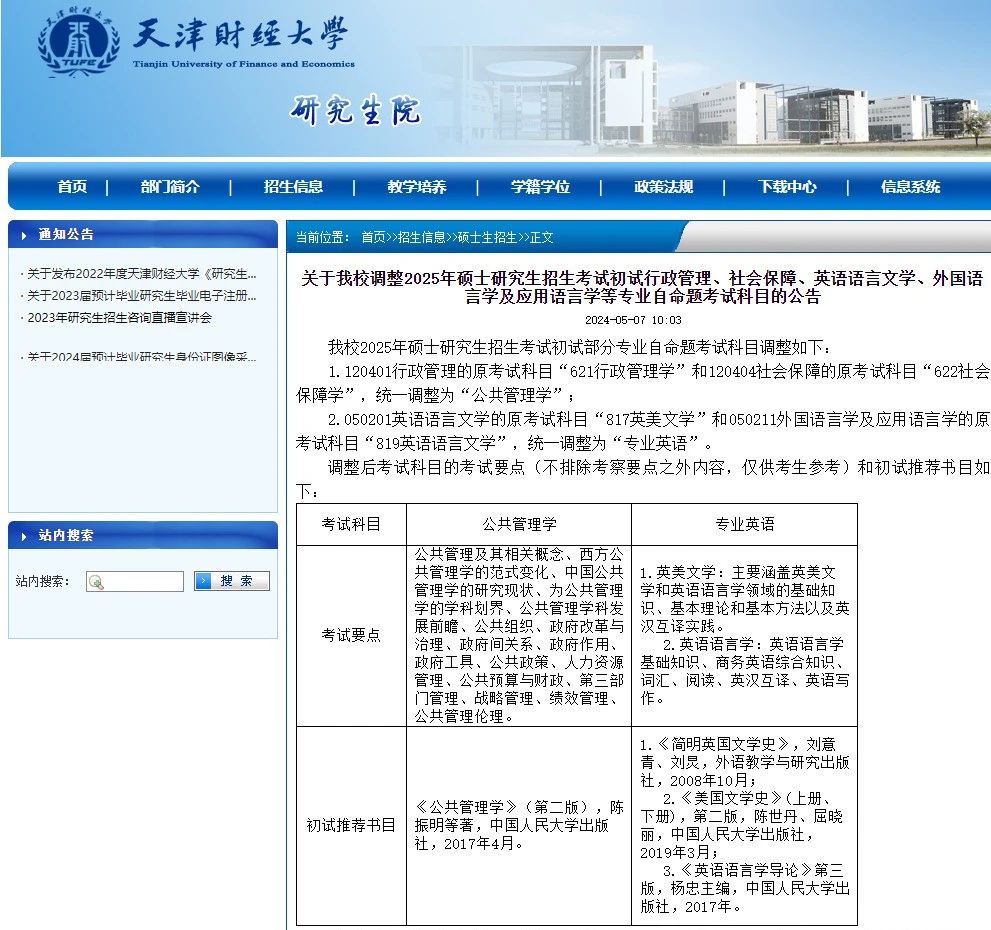Go to 招生信息 in navigation bar
The image size is (991, 930).
click(x=293, y=187)
